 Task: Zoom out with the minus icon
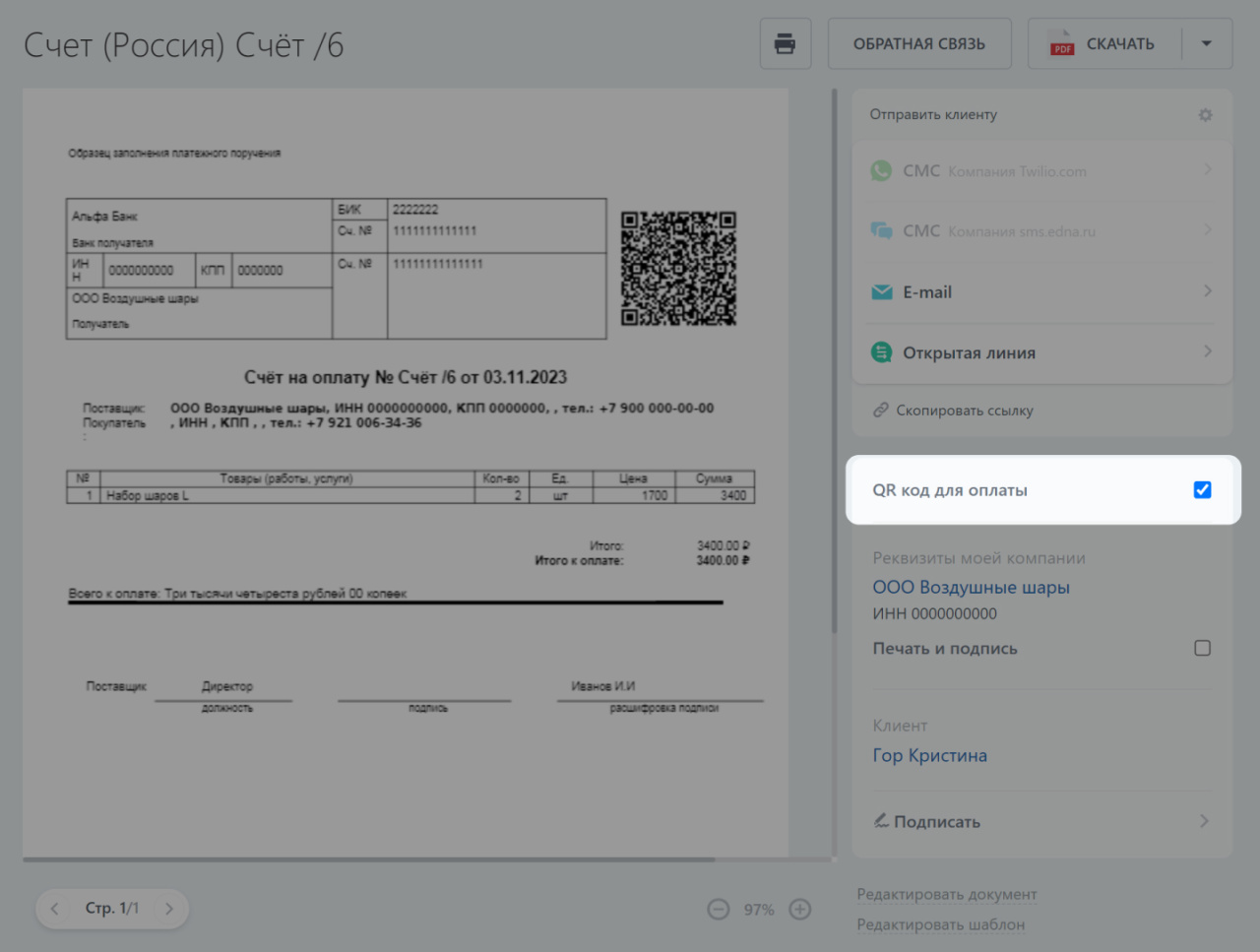(719, 910)
